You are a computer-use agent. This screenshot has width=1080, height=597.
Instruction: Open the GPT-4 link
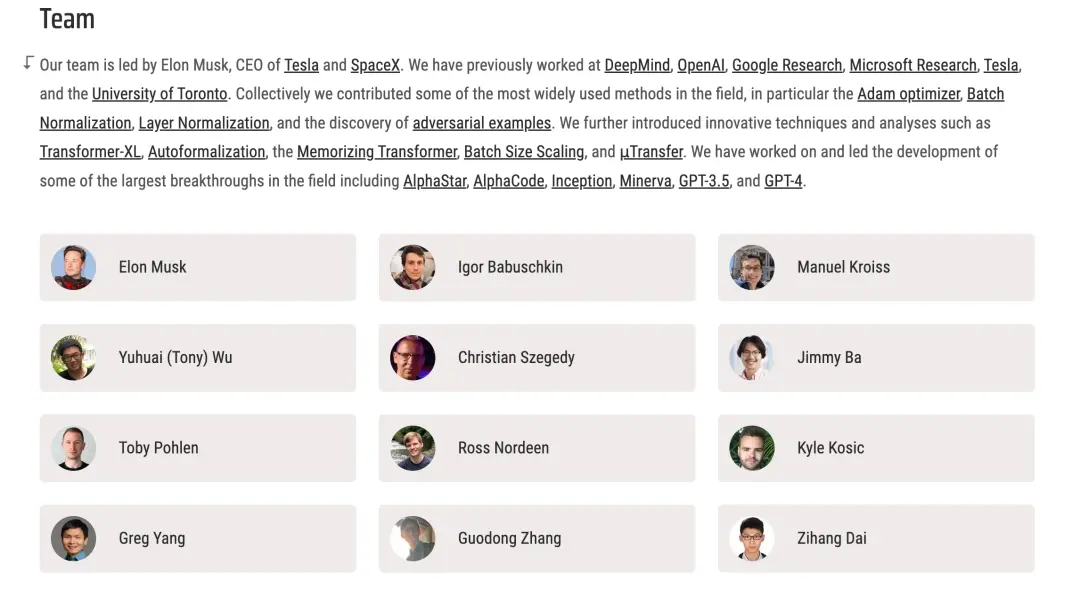point(783,181)
